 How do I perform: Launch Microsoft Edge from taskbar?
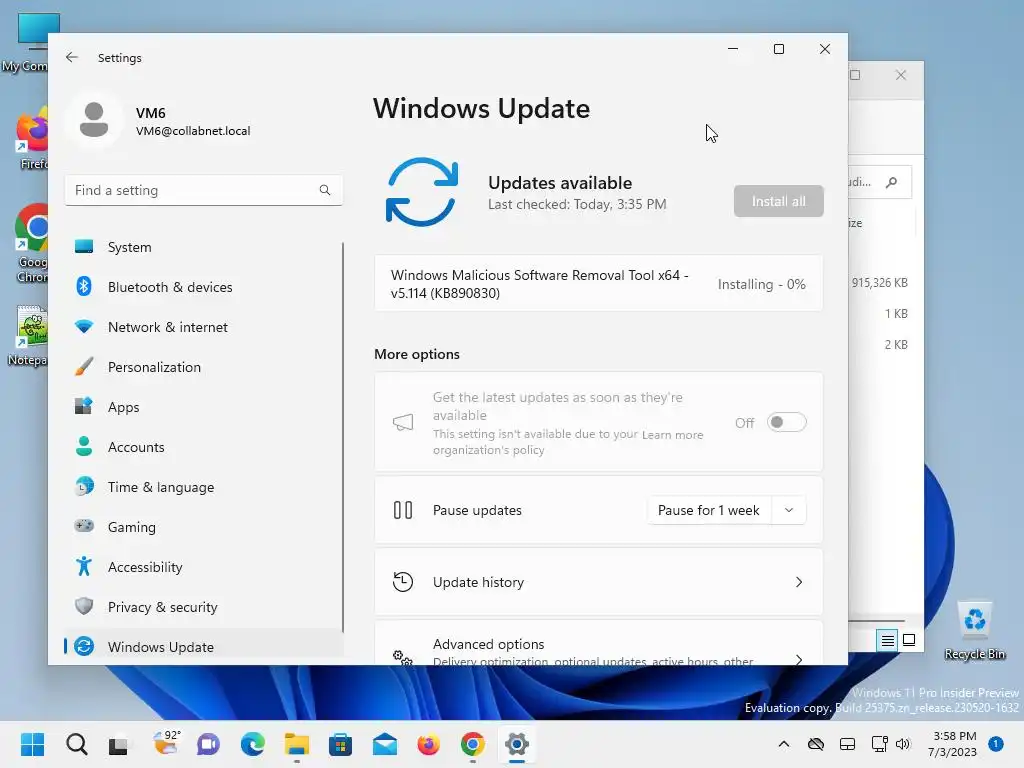pyautogui.click(x=253, y=744)
